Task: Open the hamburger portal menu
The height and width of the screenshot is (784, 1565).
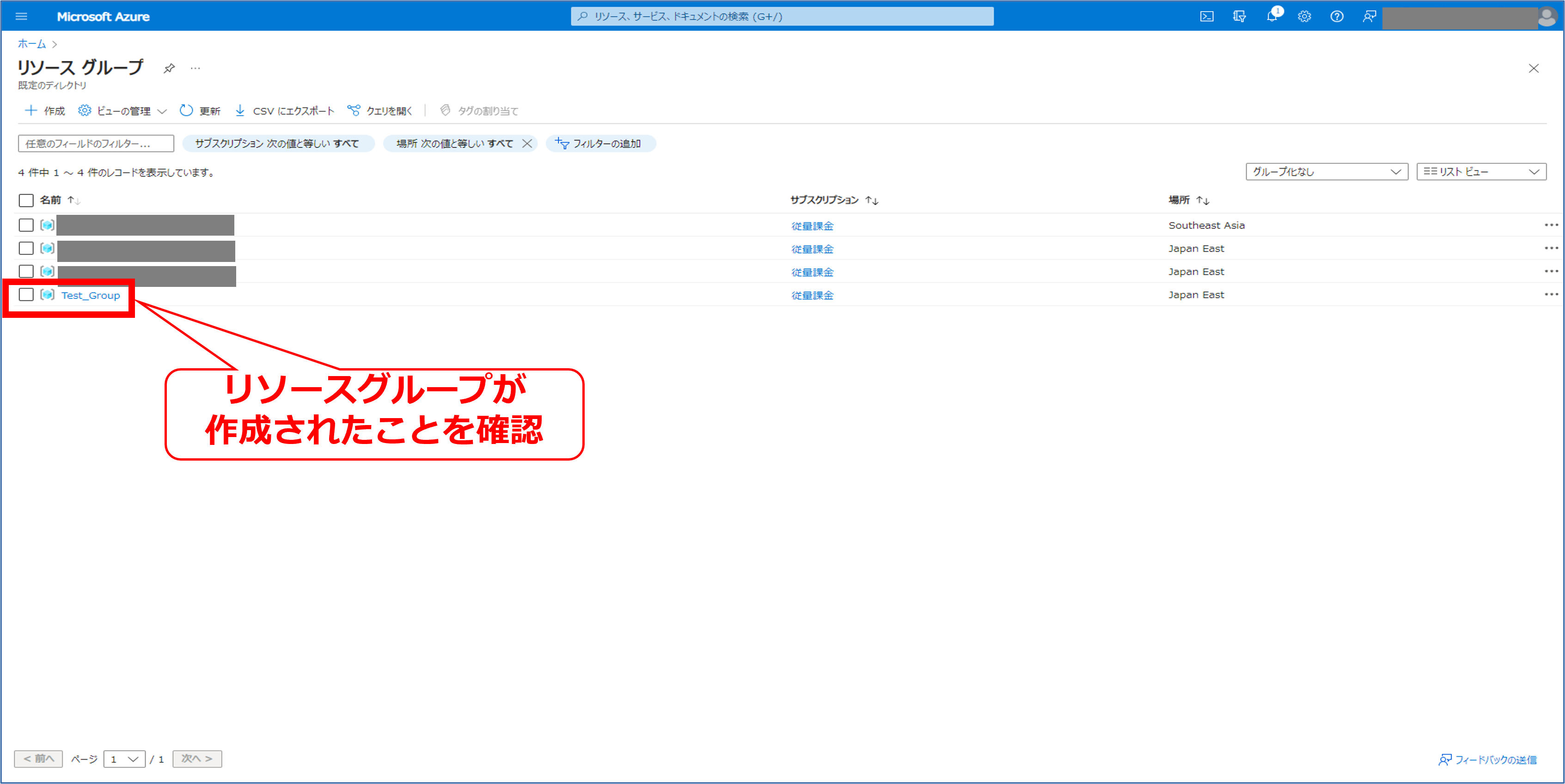Action: pos(21,16)
